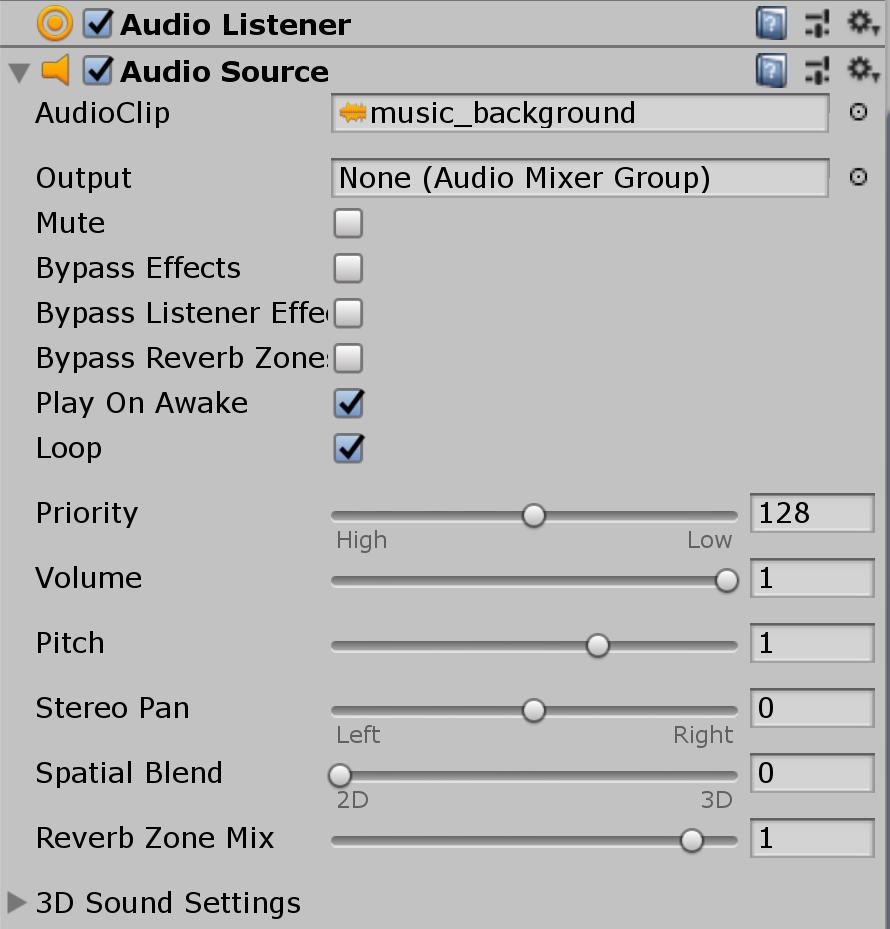Enable the Bypass Listener Effects checkbox
The height and width of the screenshot is (929, 890).
(x=348, y=313)
